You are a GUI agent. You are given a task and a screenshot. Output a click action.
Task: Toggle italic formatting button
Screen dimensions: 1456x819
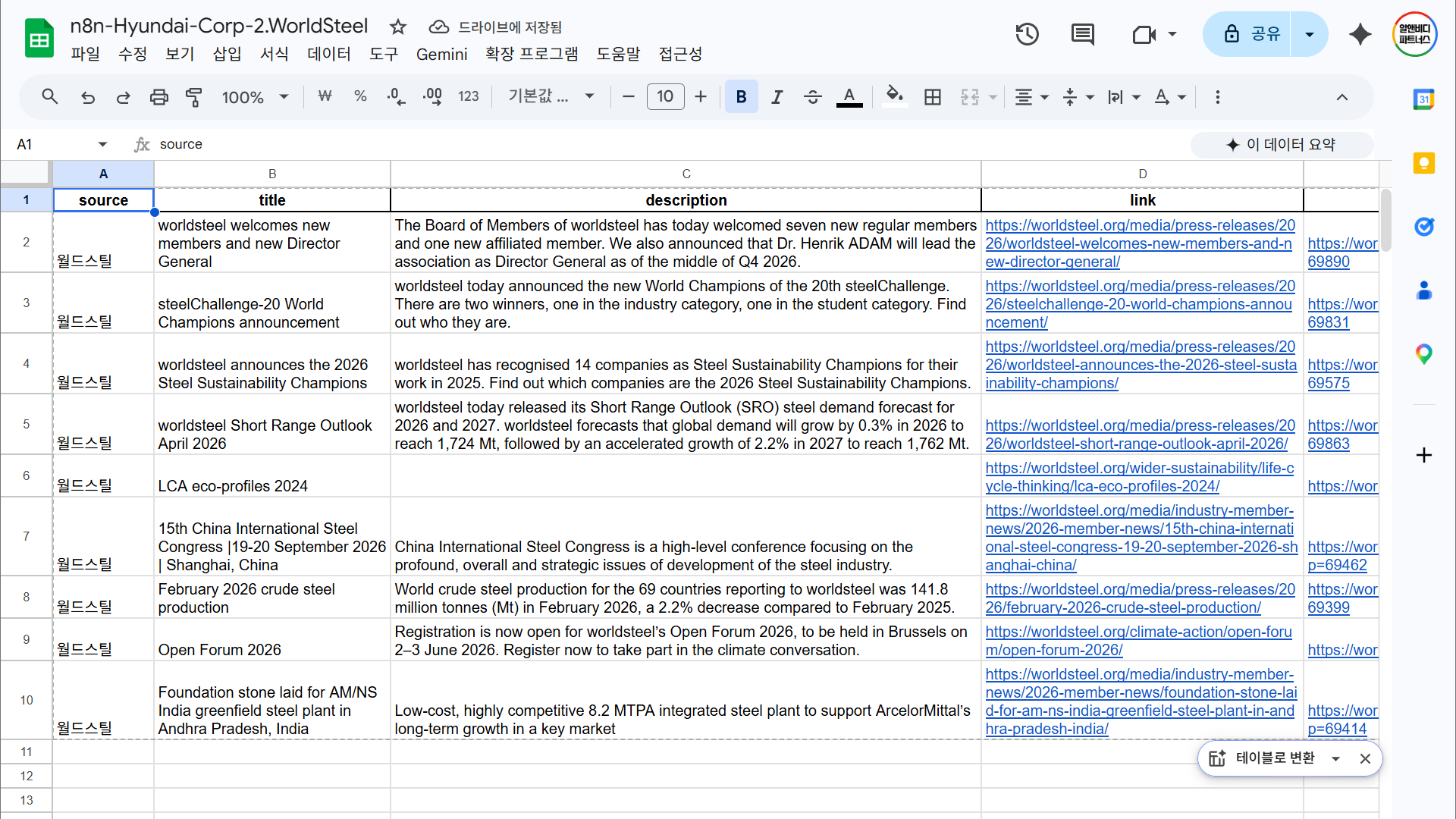click(x=777, y=97)
